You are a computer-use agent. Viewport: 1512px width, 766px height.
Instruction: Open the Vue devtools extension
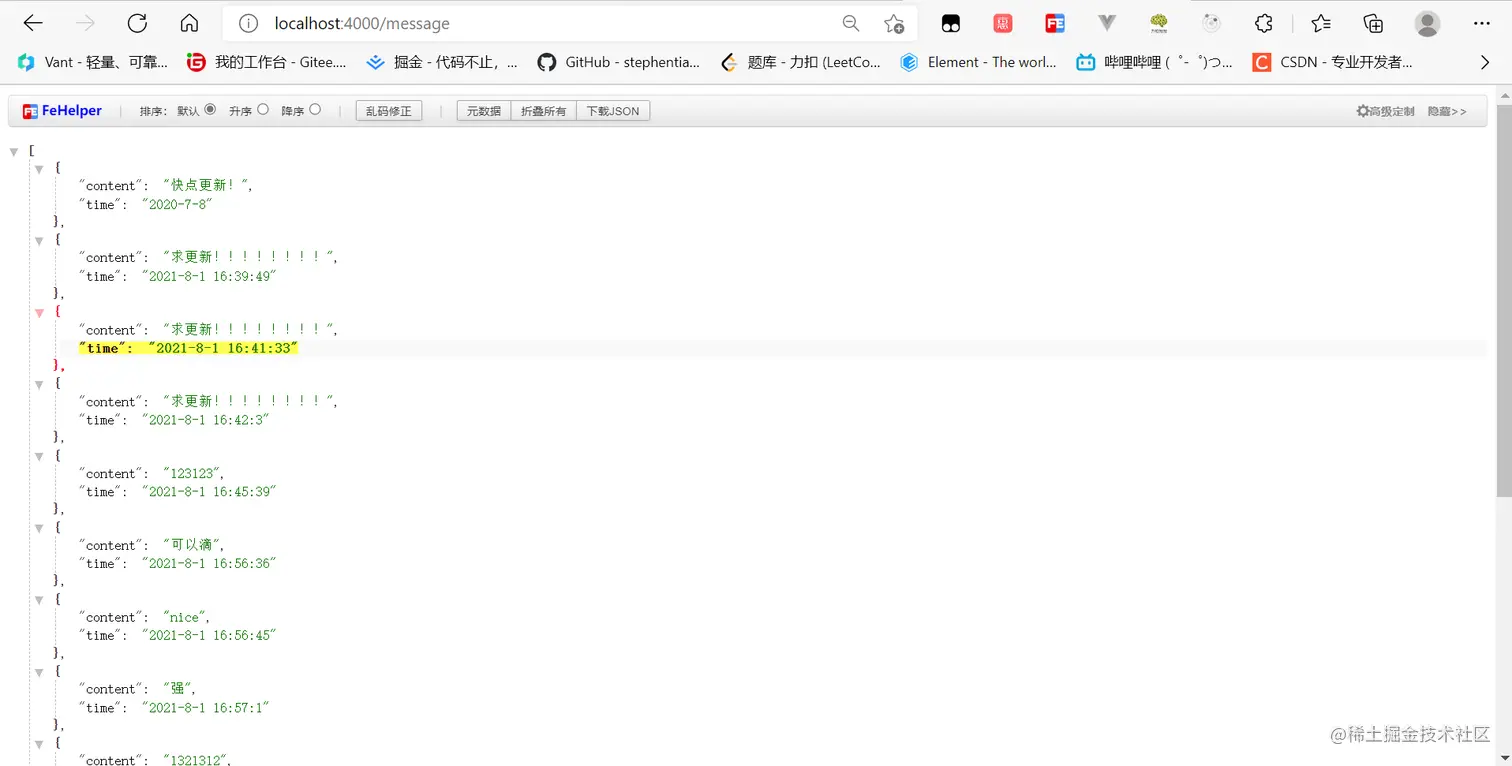coord(1107,24)
